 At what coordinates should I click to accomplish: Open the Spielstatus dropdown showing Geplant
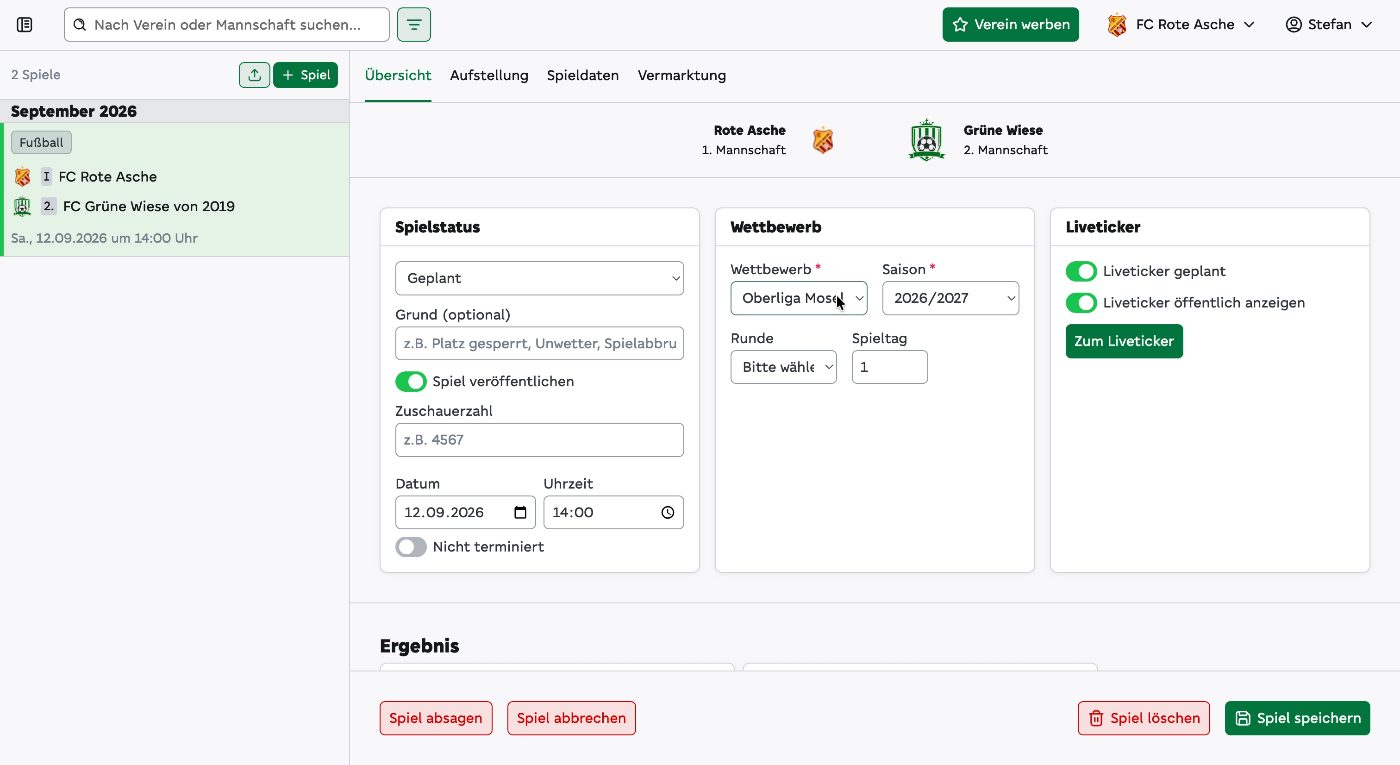pos(540,278)
